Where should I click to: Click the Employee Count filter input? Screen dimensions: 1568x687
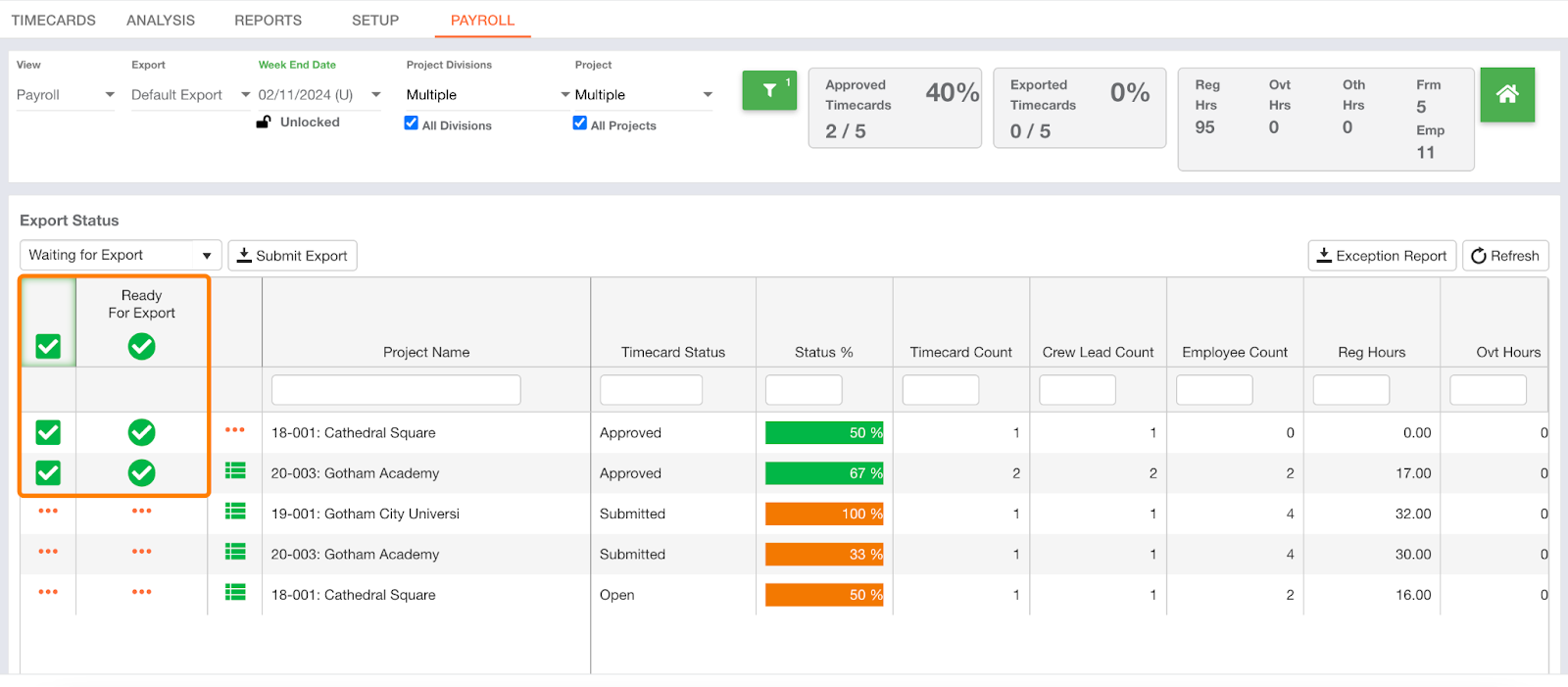(x=1214, y=389)
